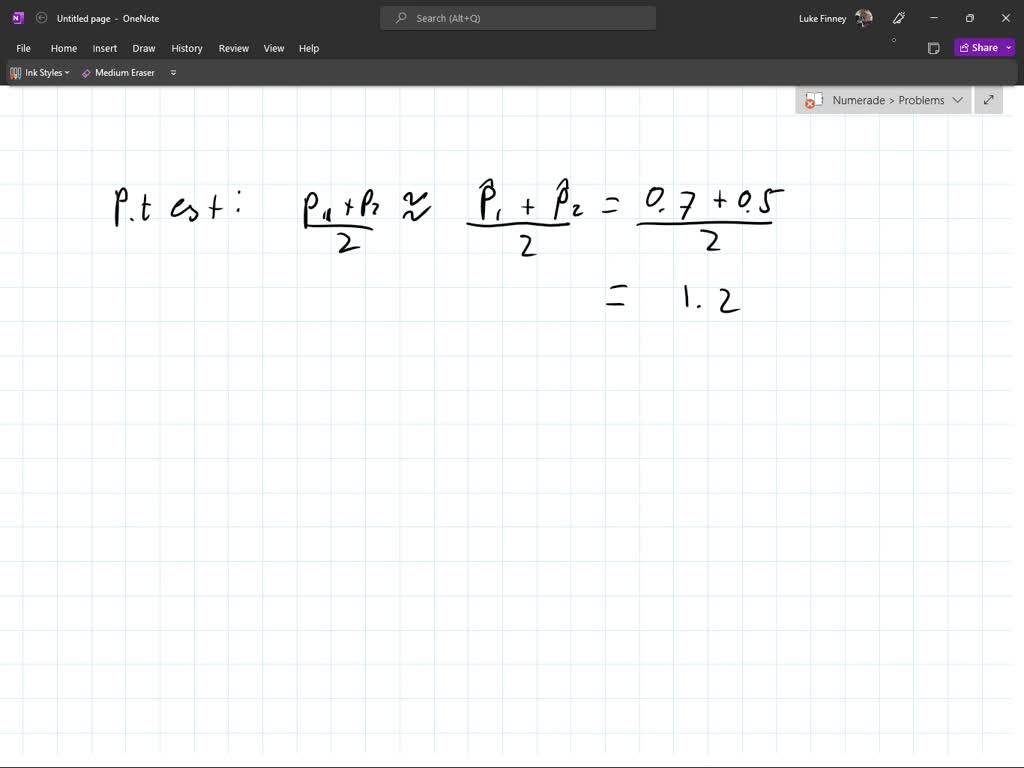Select the Medium Eraser tool icon
The width and height of the screenshot is (1024, 768).
[x=86, y=72]
